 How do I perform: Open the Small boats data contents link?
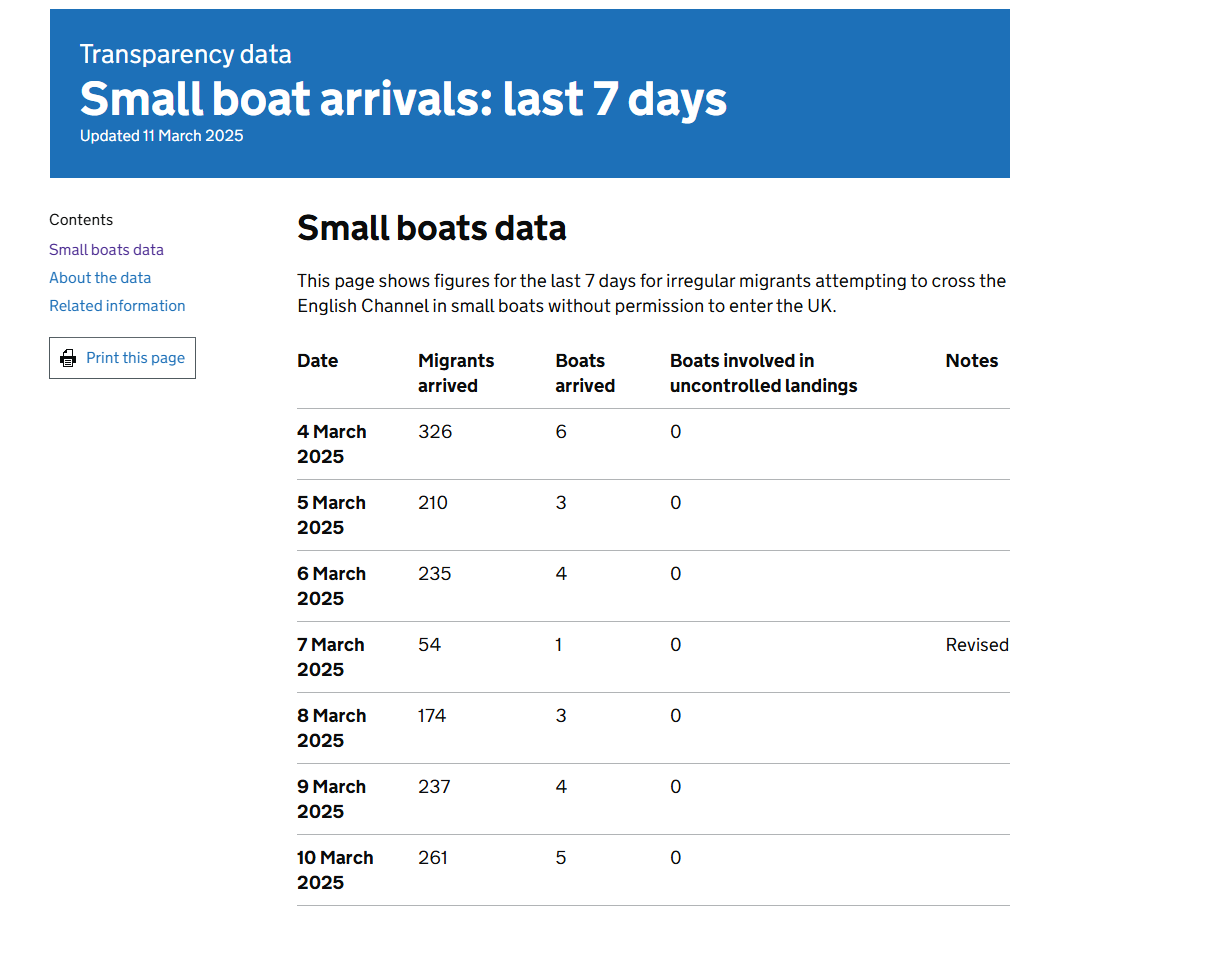click(x=106, y=250)
